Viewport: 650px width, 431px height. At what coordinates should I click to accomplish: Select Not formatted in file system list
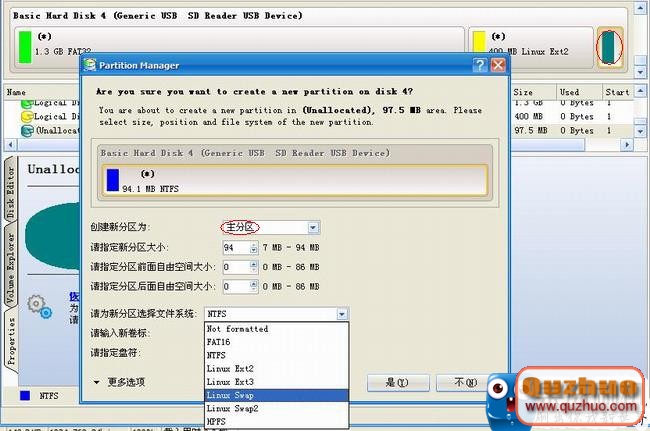click(x=276, y=329)
